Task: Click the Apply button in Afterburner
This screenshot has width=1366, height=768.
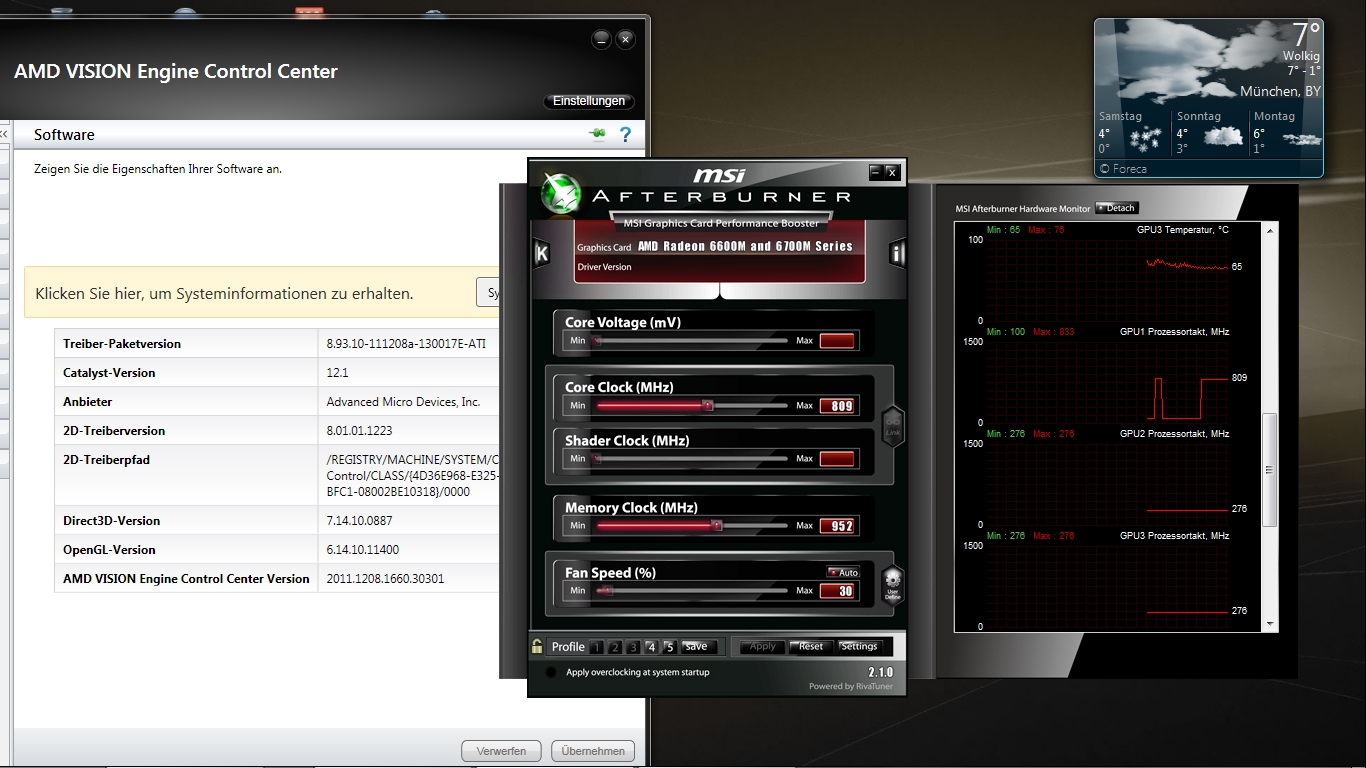Action: point(763,647)
